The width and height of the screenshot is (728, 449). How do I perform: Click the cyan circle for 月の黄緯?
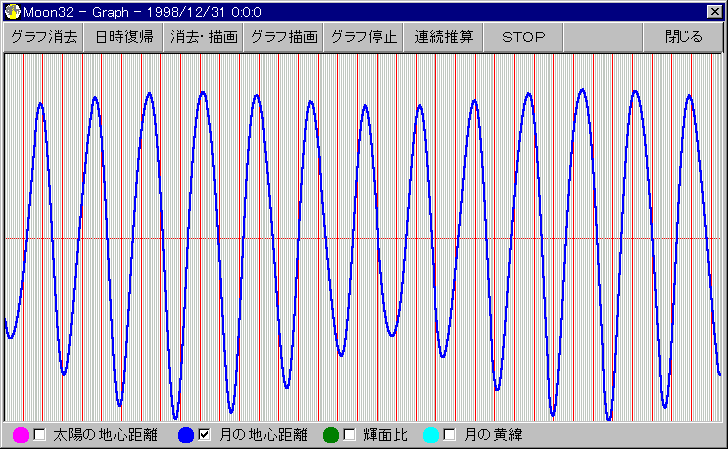click(431, 435)
